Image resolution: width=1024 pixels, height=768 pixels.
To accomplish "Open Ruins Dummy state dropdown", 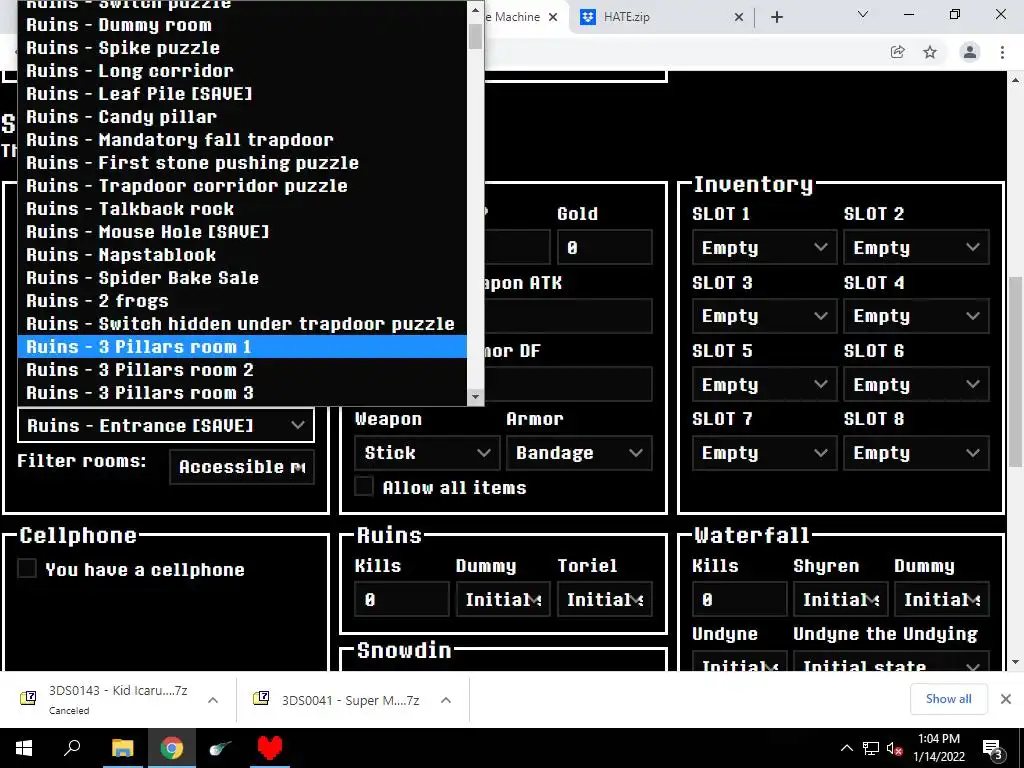I will 503,599.
